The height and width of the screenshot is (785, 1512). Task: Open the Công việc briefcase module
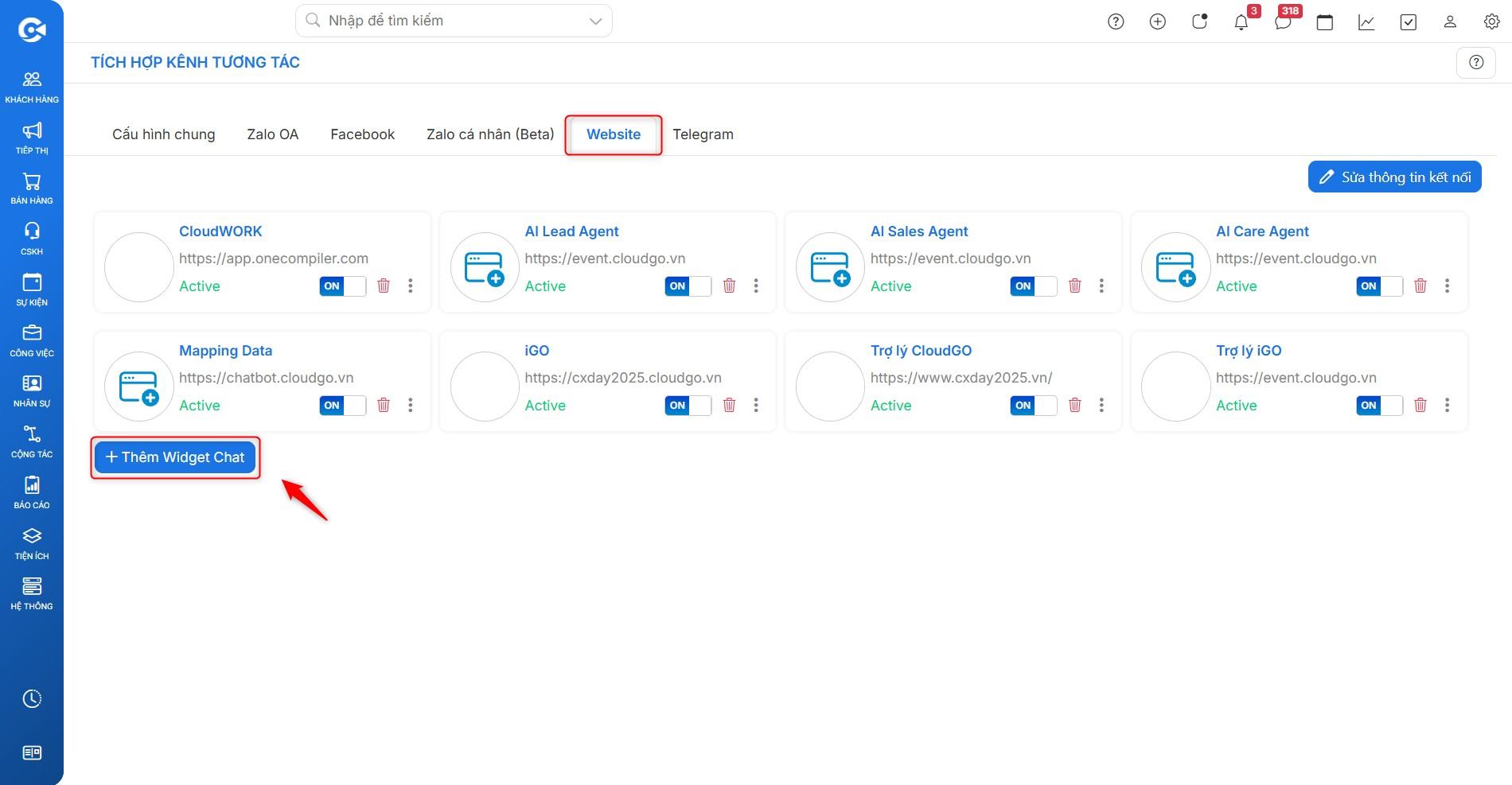click(x=32, y=341)
